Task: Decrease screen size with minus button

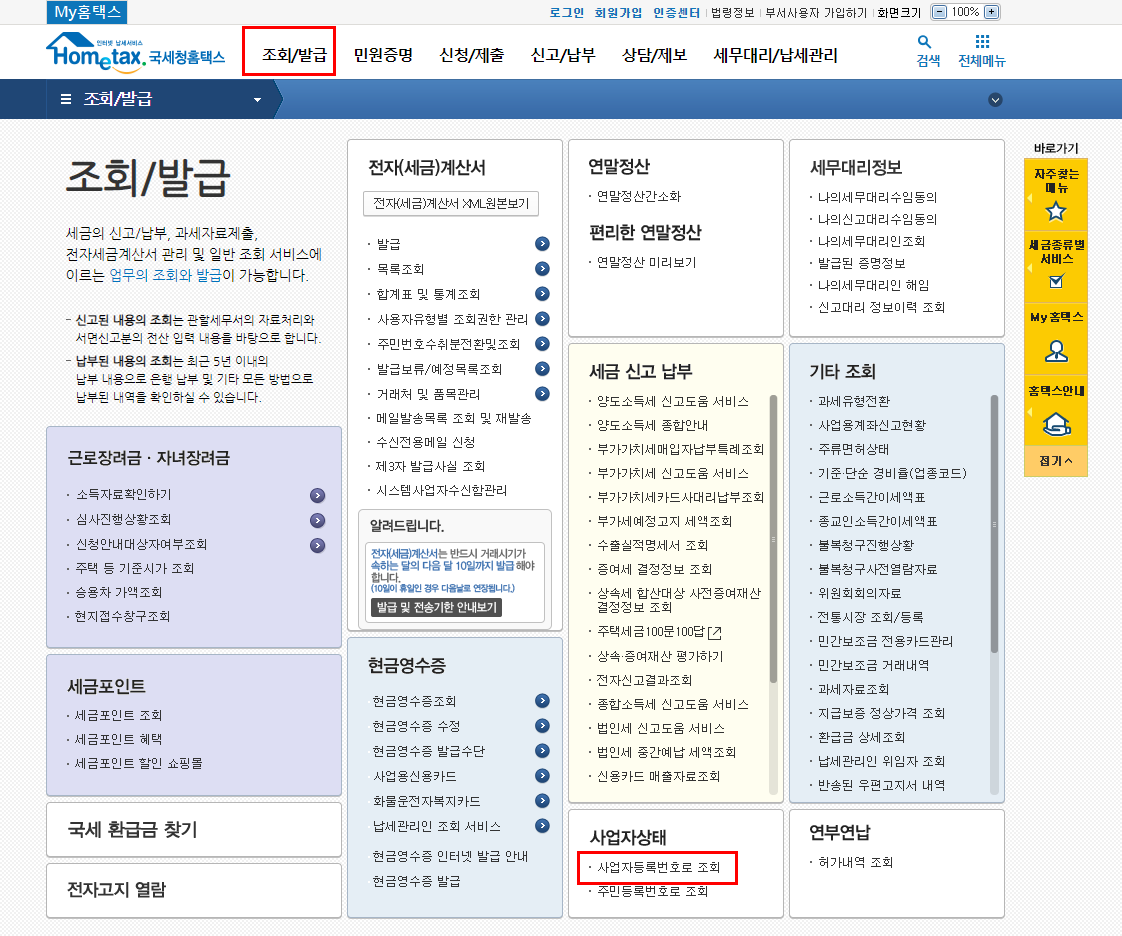Action: pyautogui.click(x=940, y=12)
